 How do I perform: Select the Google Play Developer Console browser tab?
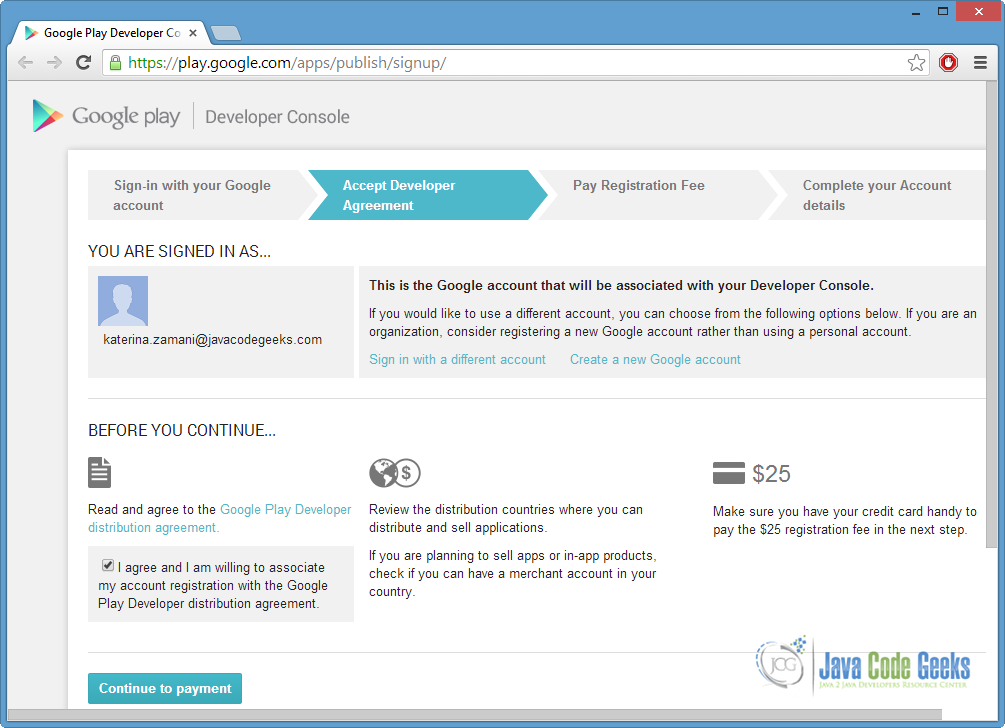point(110,33)
